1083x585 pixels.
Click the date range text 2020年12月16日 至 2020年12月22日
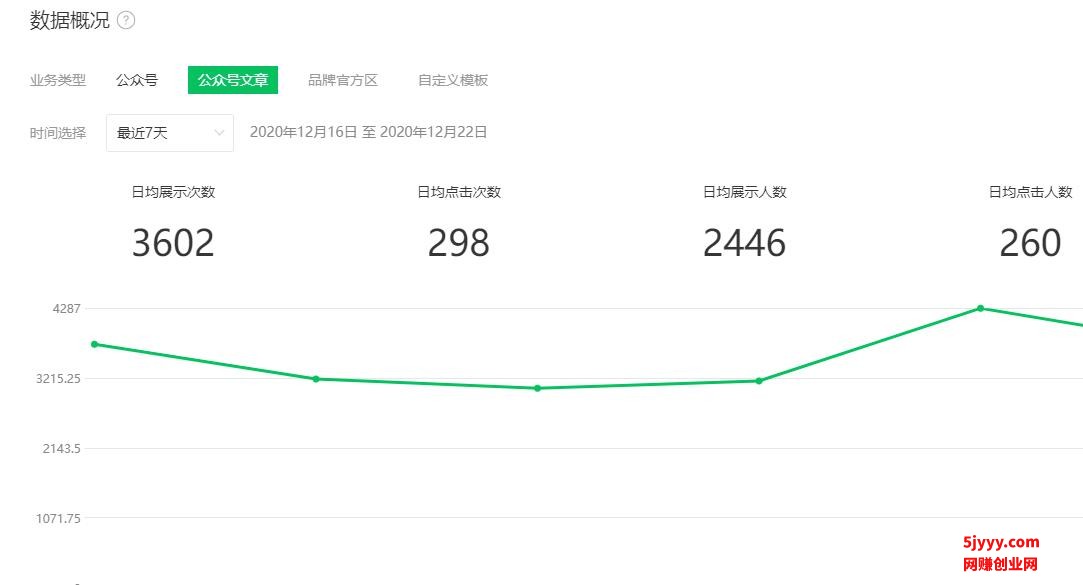[x=368, y=132]
